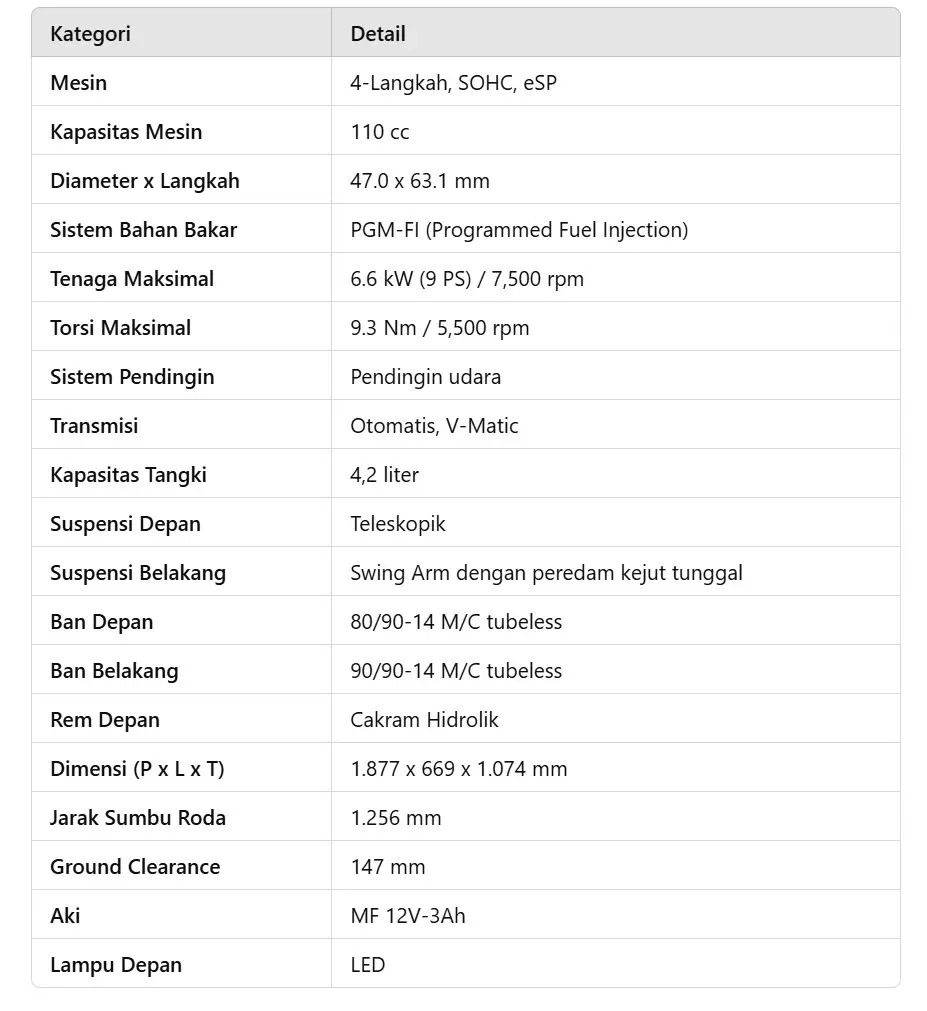Click the Kategori column header
Image resolution: width=927 pixels, height=1011 pixels.
90,34
